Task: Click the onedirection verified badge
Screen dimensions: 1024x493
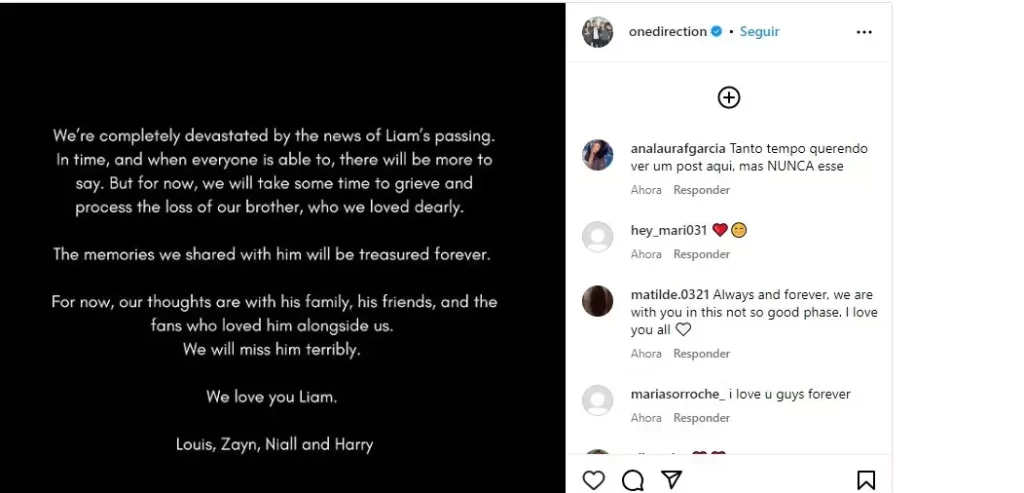Action: coord(716,32)
